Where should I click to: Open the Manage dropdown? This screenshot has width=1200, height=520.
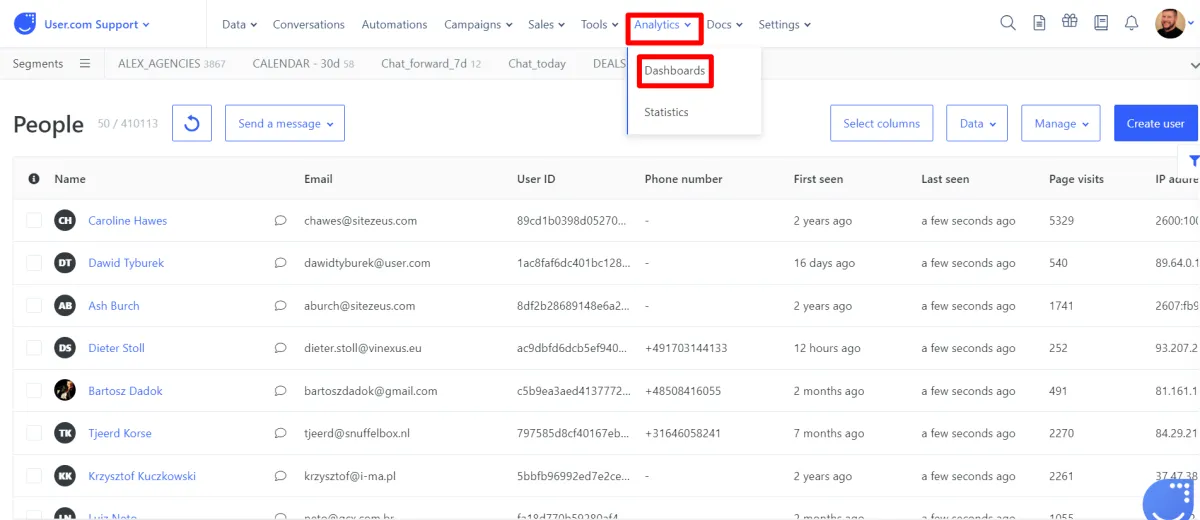(1060, 124)
